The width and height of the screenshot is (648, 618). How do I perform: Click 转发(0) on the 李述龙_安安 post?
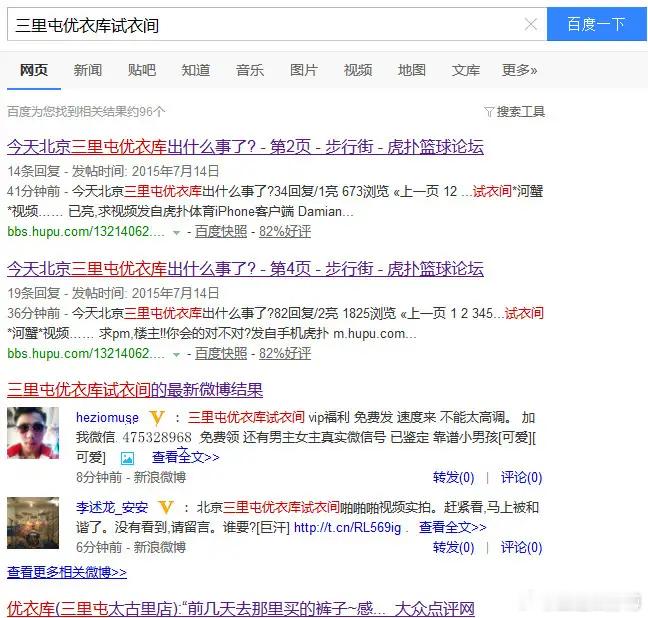453,547
